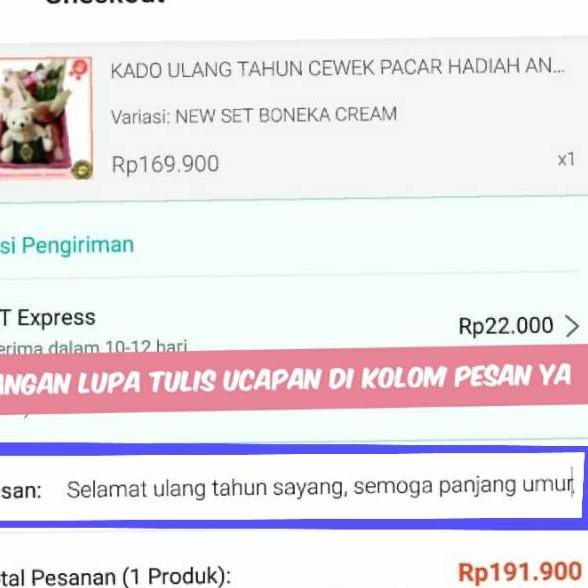
Task: Click the red ribbon badge on product image
Action: pyautogui.click(x=79, y=69)
